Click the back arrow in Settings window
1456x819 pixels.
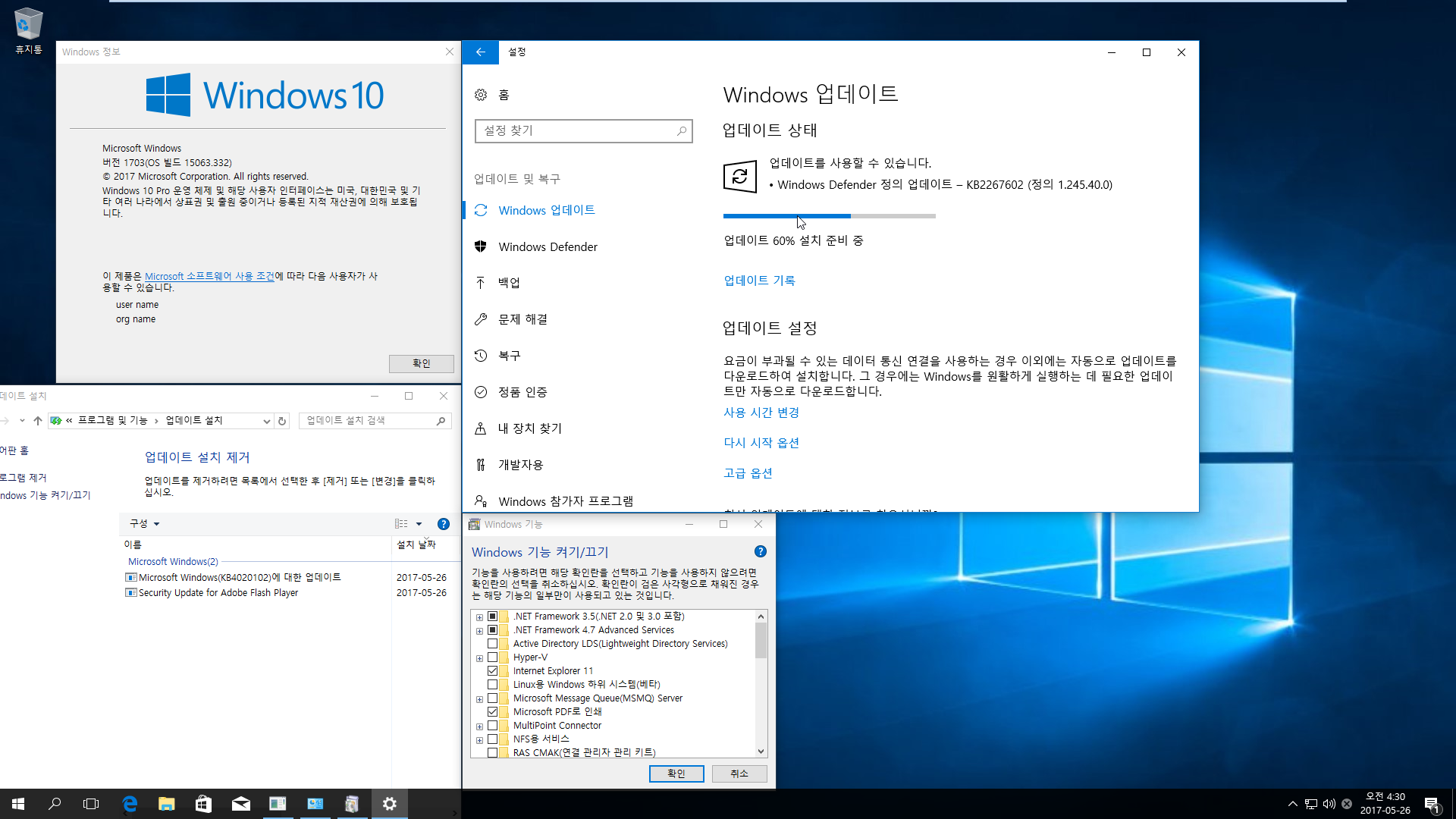480,52
